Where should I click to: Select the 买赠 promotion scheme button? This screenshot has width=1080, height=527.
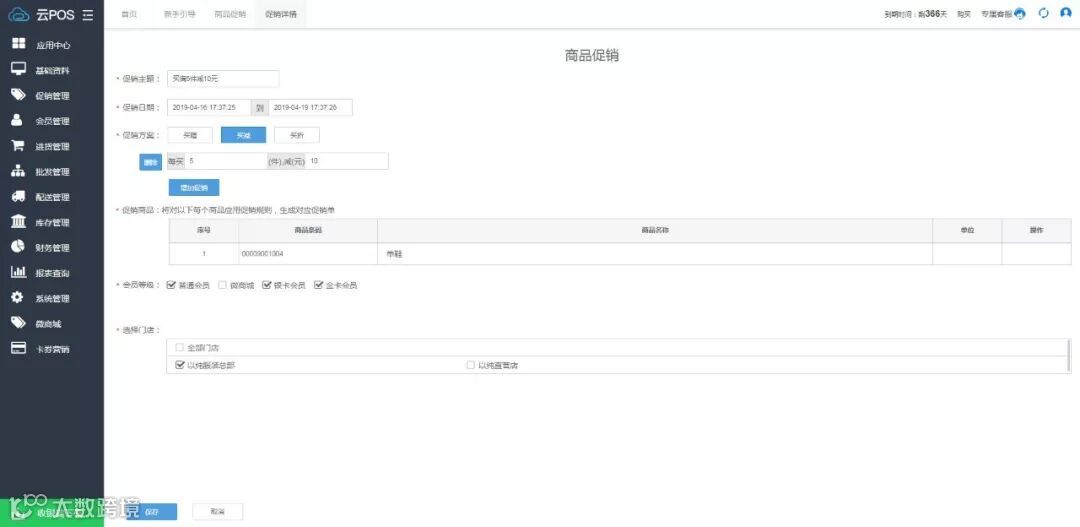point(189,136)
